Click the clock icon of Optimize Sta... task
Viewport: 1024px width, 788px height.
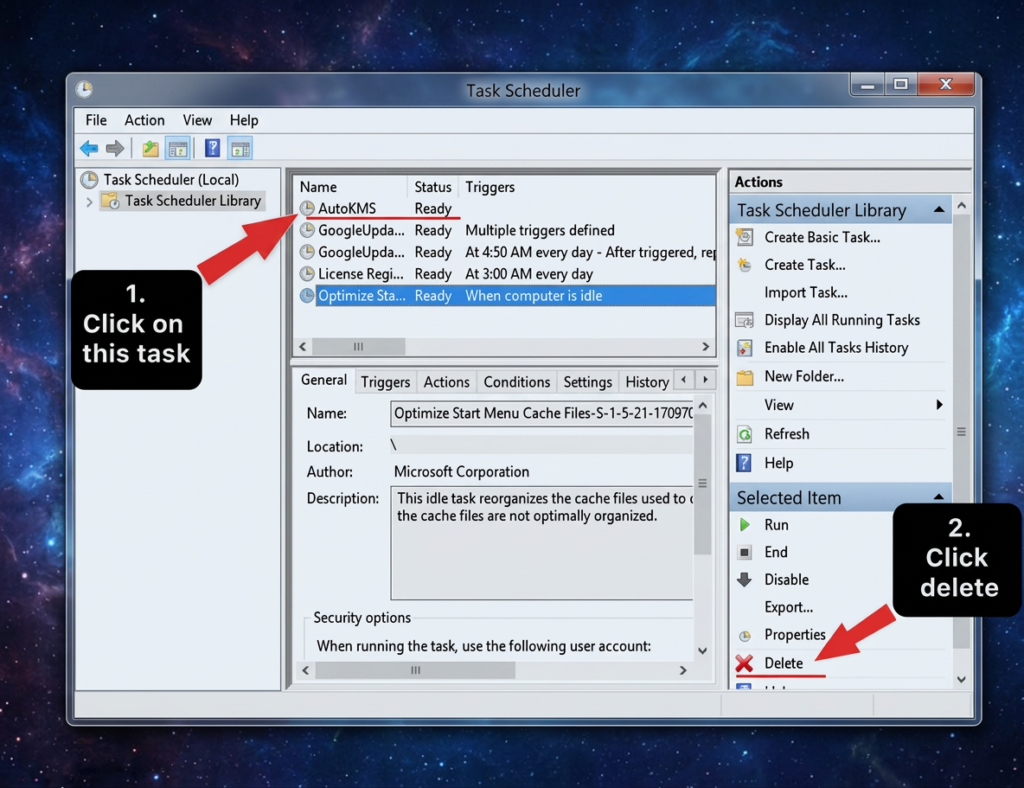[307, 296]
